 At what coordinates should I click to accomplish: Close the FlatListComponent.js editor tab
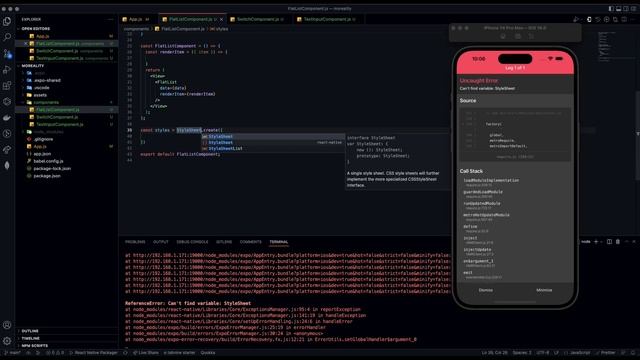pyautogui.click(x=222, y=19)
